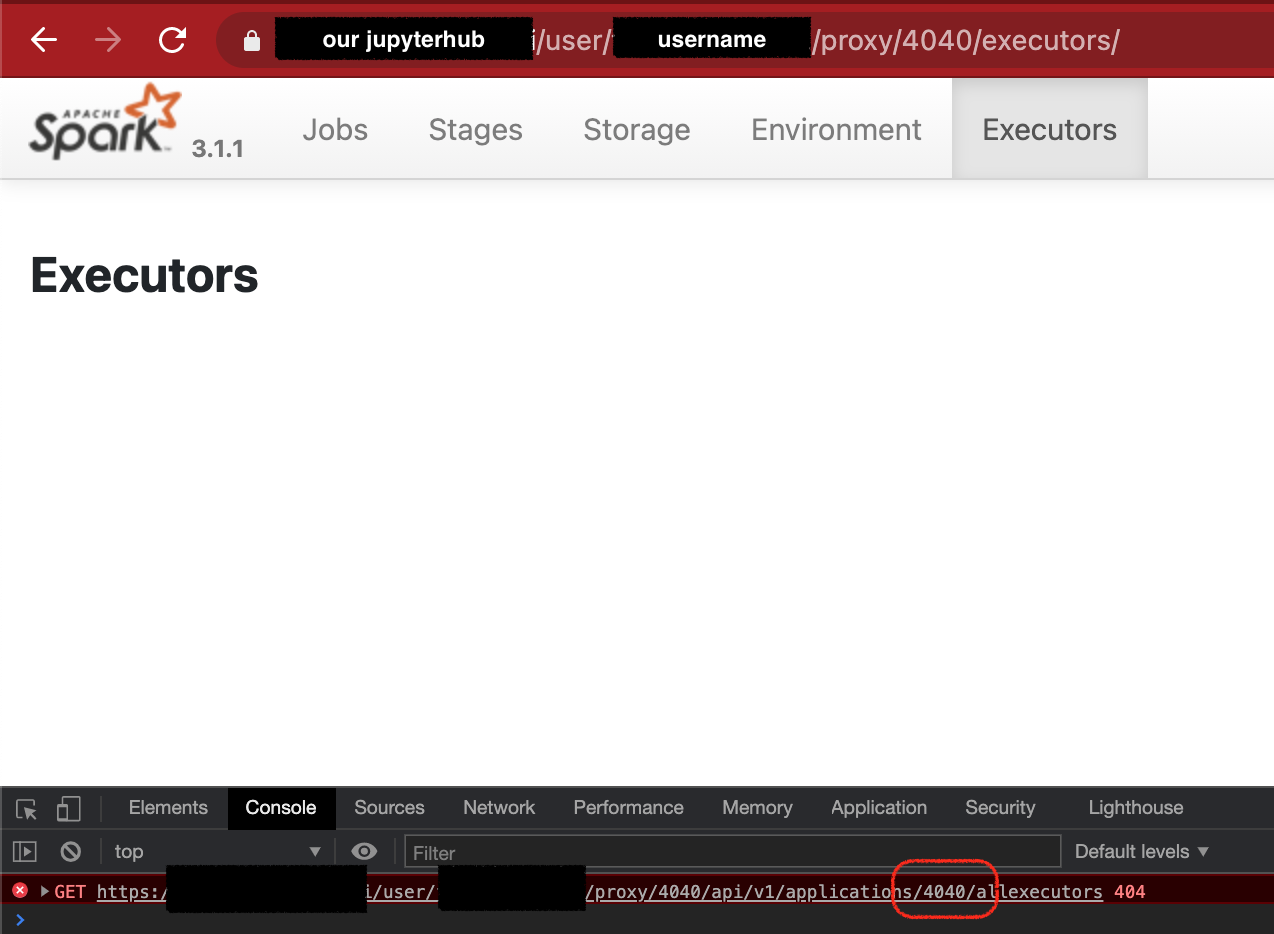Viewport: 1274px width, 934px height.
Task: Switch to the Sources DevTools tab
Action: 389,808
